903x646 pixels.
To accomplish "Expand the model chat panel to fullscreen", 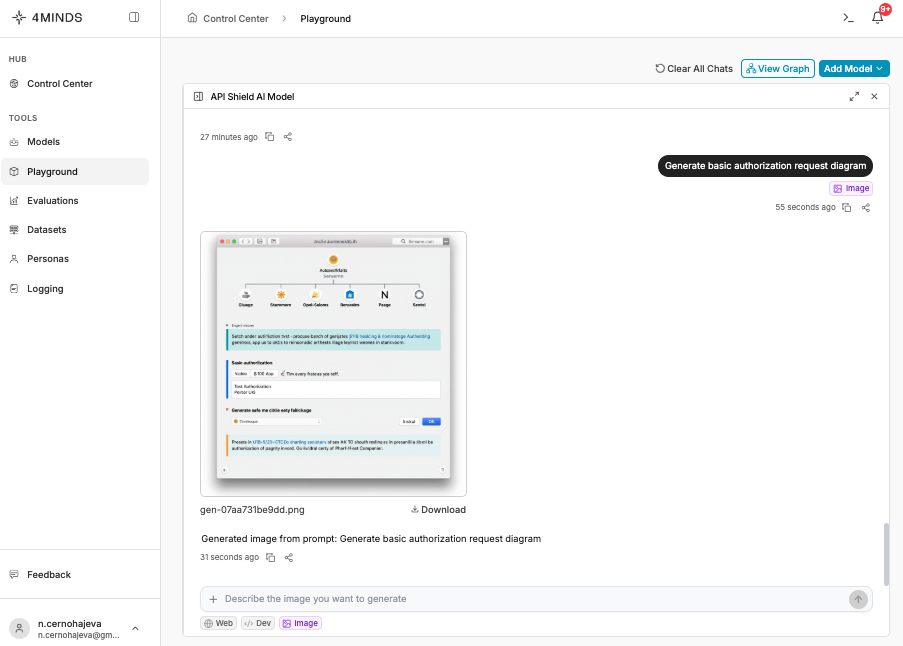I will tap(854, 97).
